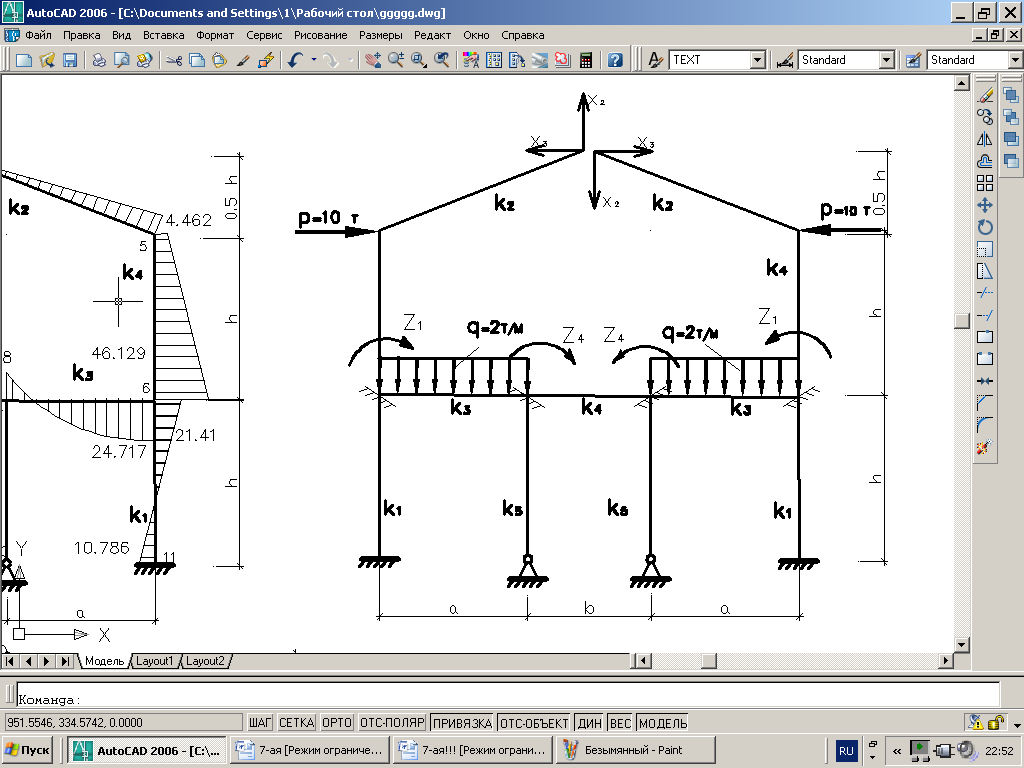Select the Rotate tool
This screenshot has width=1024, height=768.
click(x=985, y=227)
